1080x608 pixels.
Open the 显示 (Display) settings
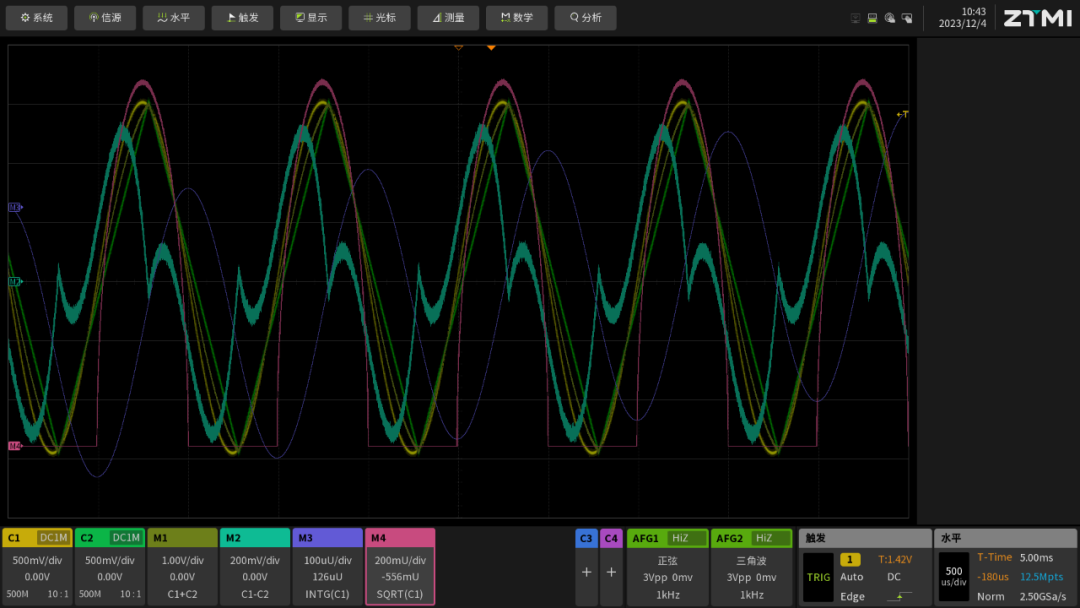point(310,18)
